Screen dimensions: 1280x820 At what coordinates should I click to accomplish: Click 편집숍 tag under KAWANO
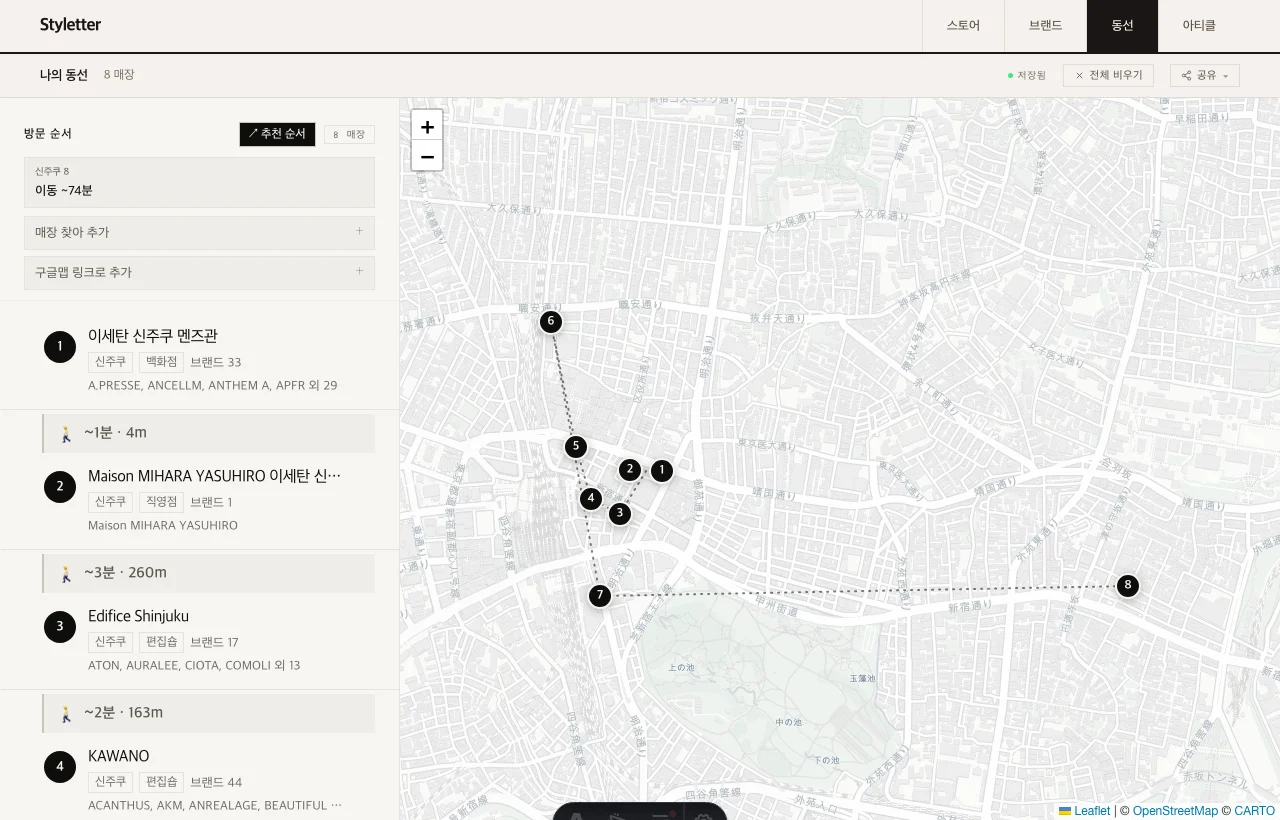(x=161, y=782)
